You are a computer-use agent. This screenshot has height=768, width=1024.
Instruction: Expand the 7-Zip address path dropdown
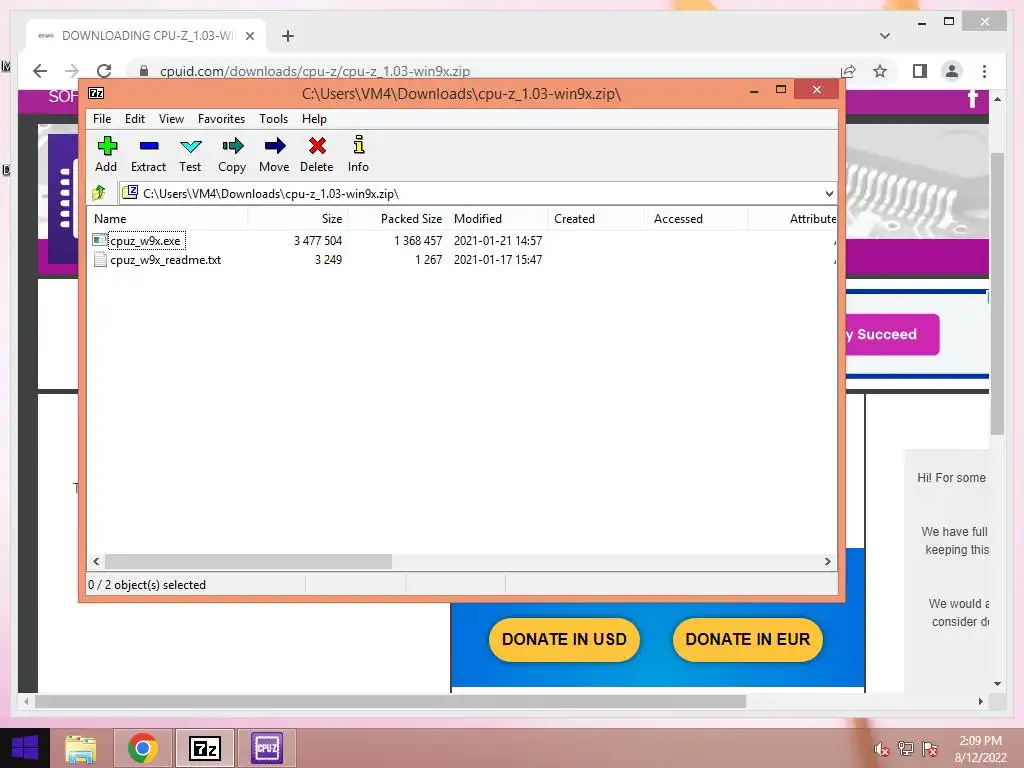point(829,193)
